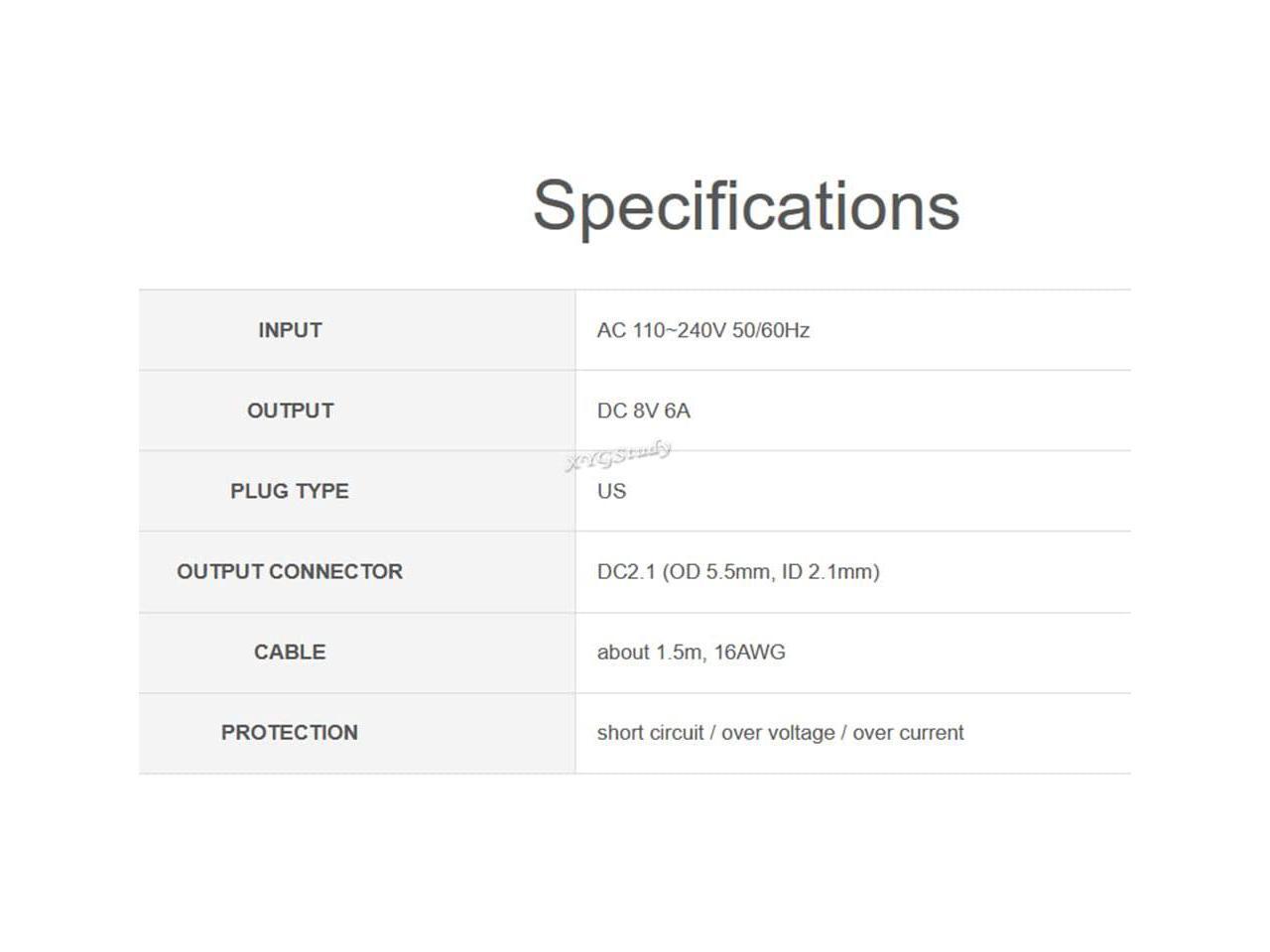Screen dimensions: 1270x952
Task: Click the Specifications heading
Action: [746, 206]
